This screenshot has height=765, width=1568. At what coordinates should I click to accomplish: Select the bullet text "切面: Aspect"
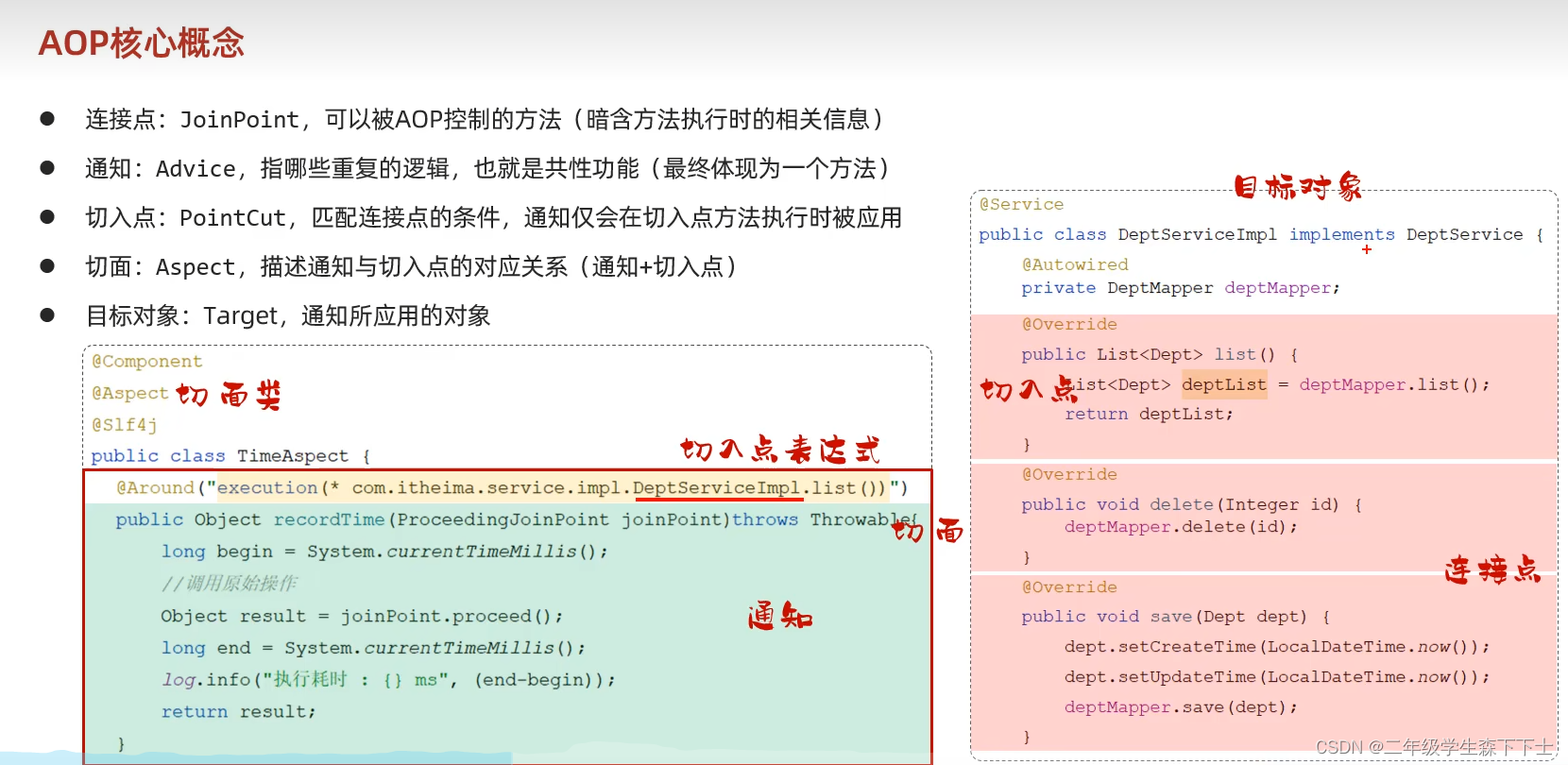pos(161,267)
